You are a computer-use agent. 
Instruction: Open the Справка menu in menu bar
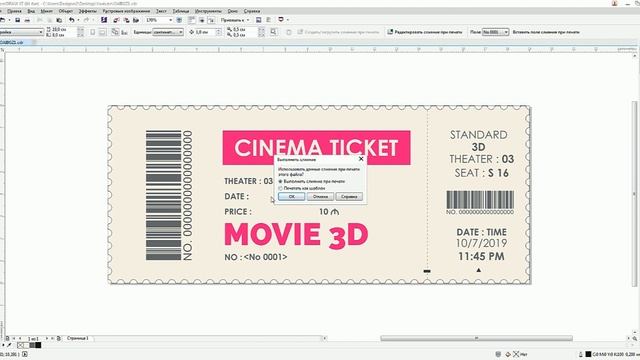(x=252, y=11)
